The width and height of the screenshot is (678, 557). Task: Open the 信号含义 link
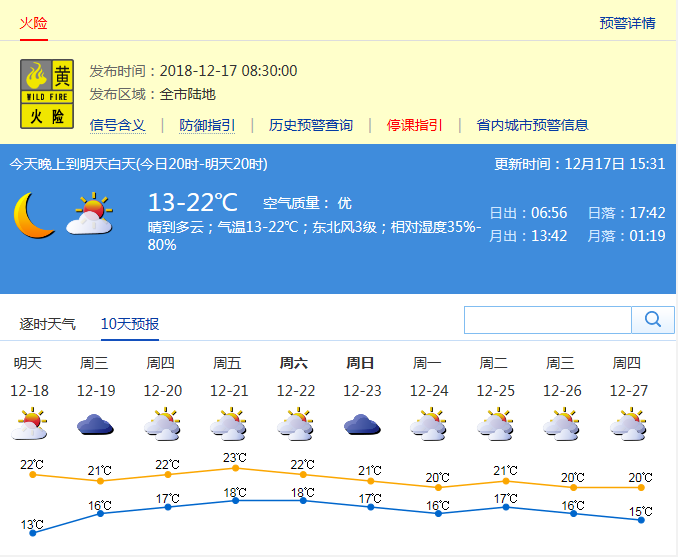click(118, 125)
